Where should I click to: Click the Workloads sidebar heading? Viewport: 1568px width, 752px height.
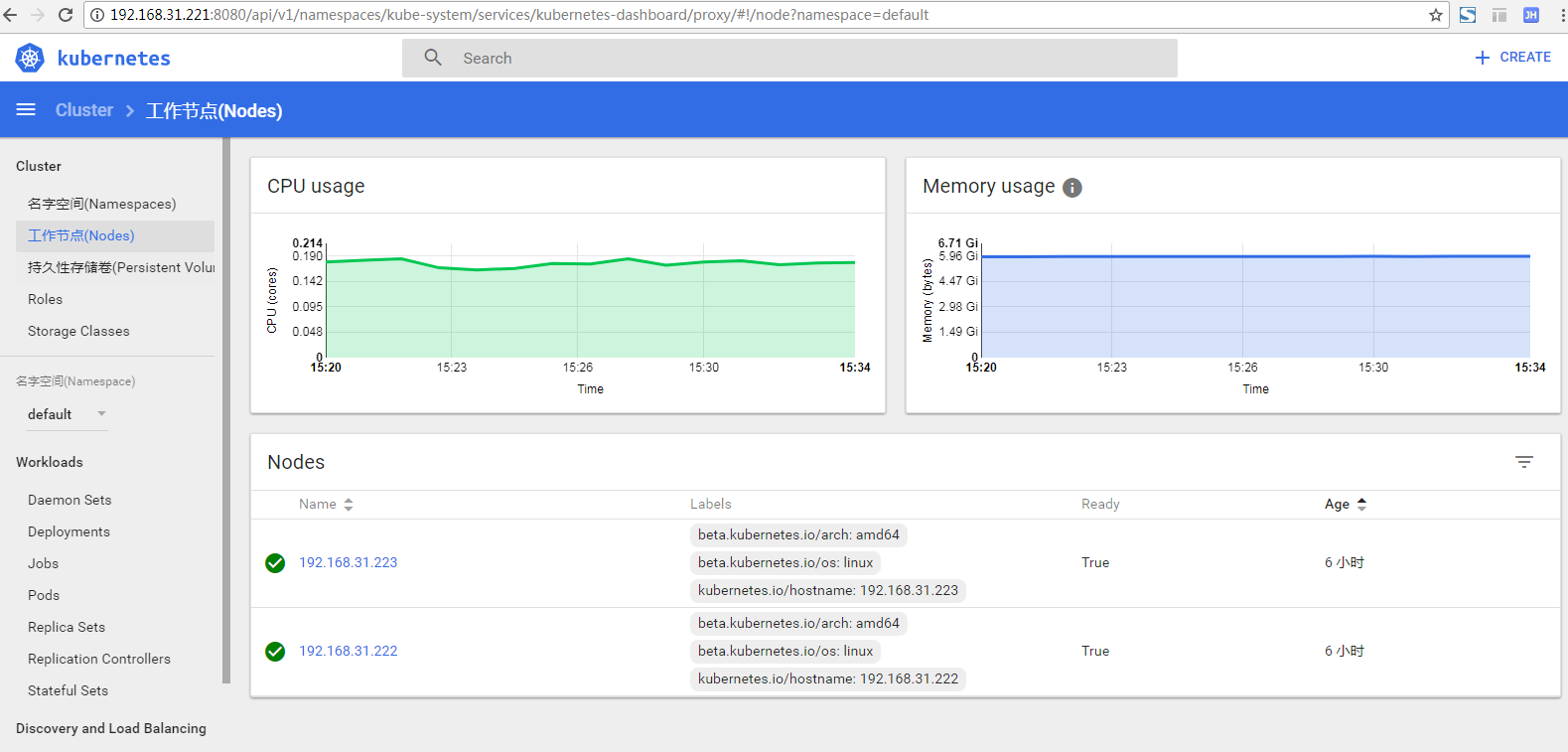pos(50,462)
